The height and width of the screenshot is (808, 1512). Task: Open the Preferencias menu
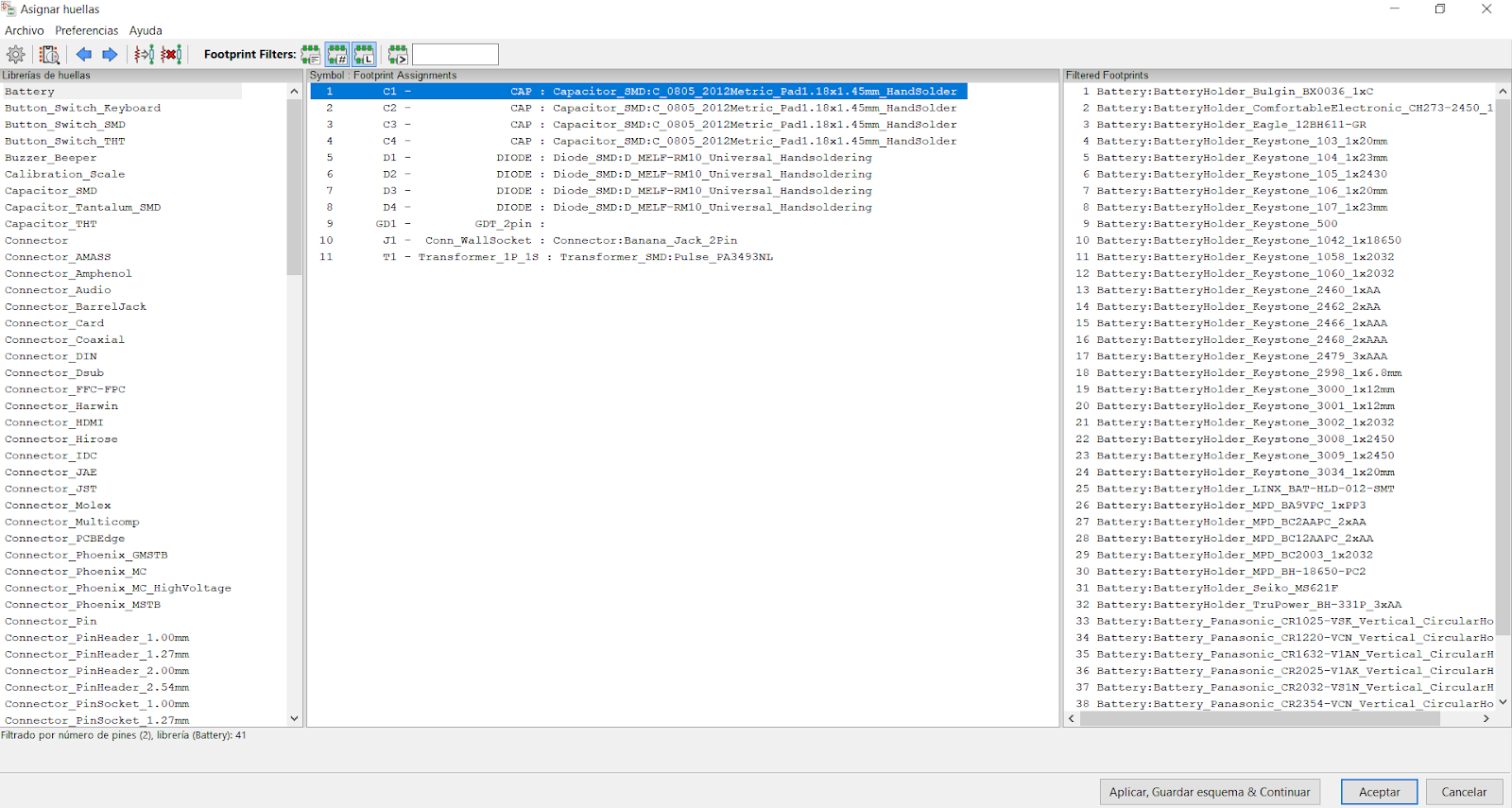[x=87, y=30]
